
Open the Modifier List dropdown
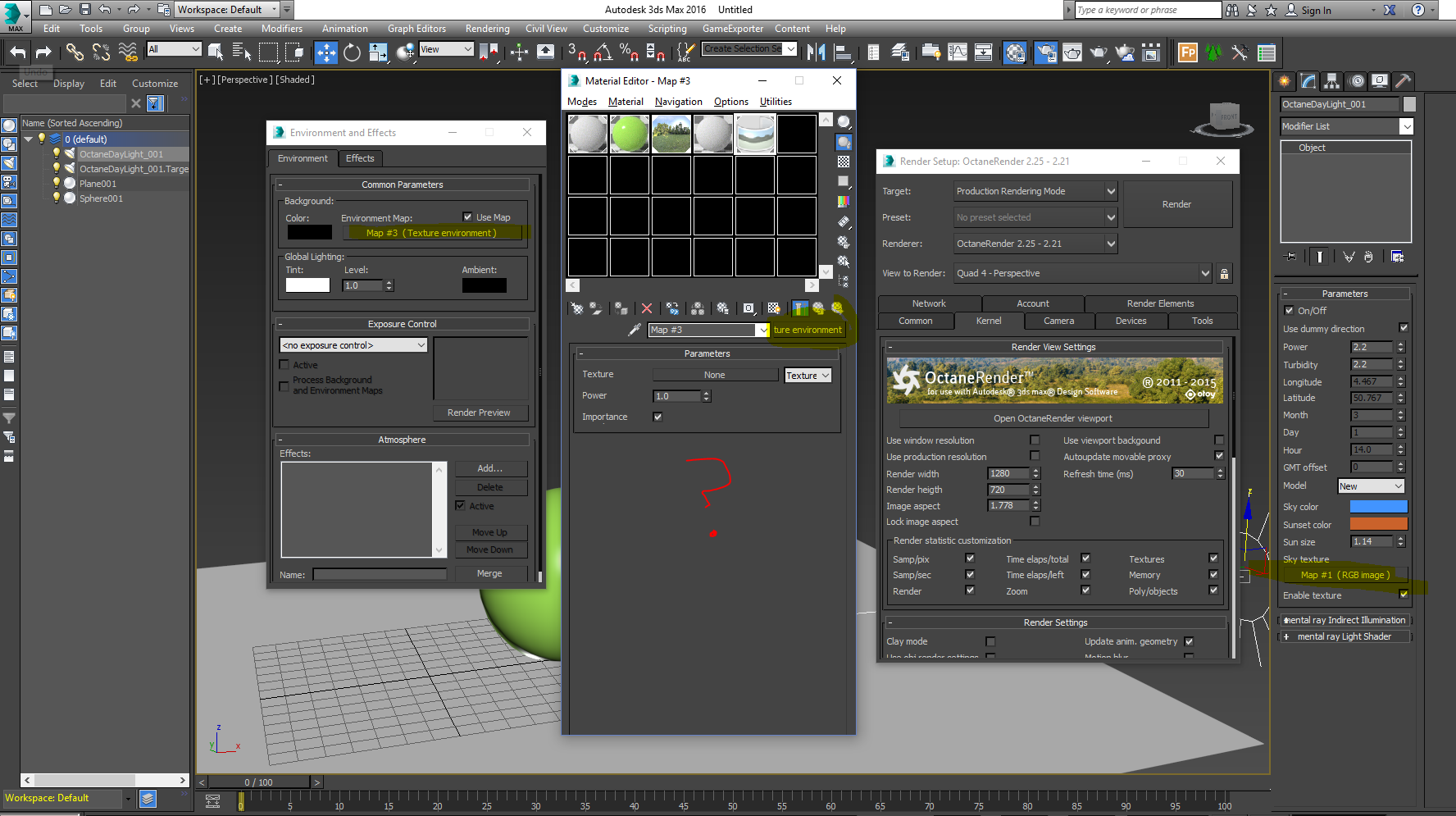pyautogui.click(x=1347, y=126)
